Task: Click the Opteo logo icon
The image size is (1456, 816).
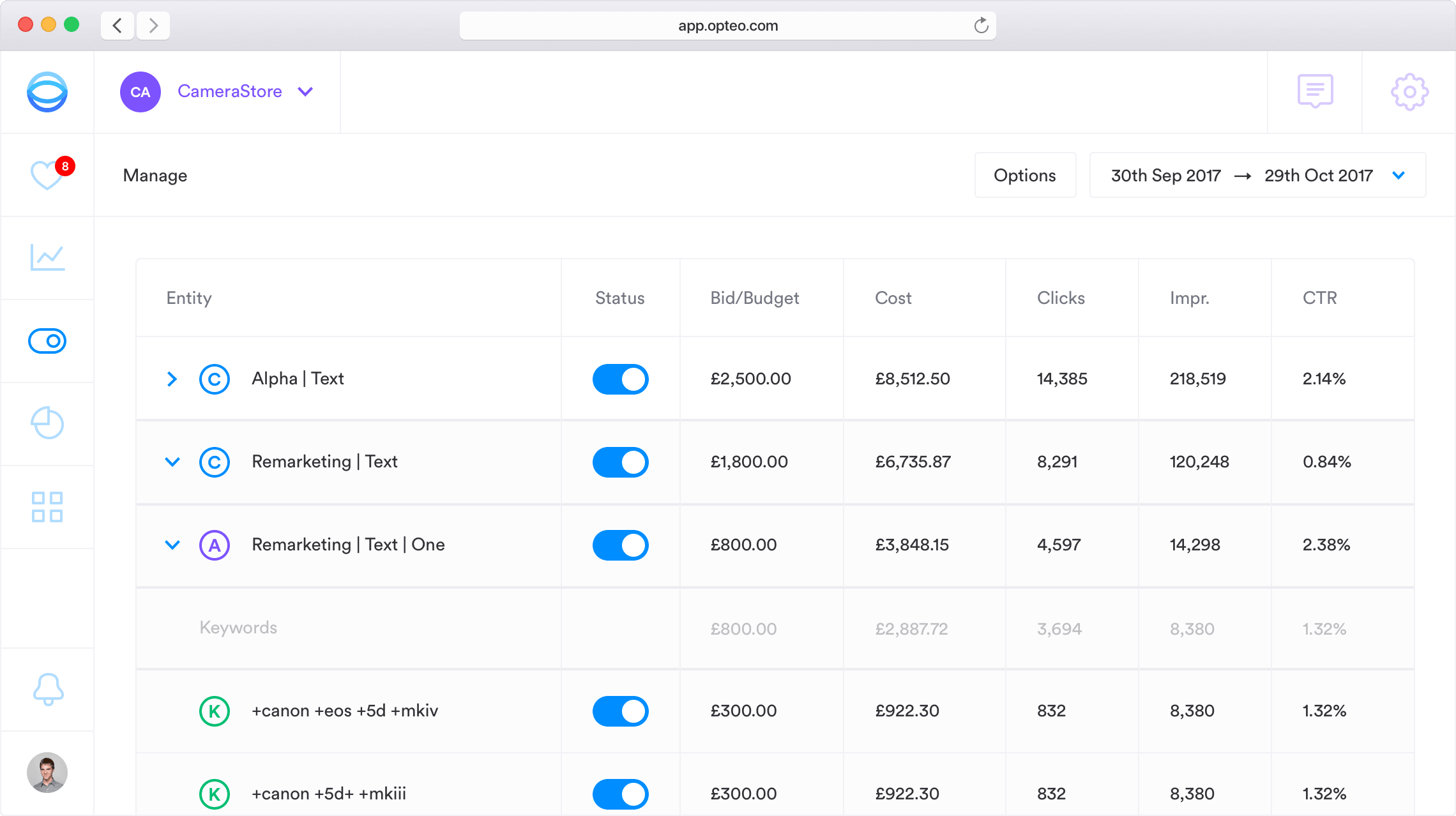Action: click(47, 92)
